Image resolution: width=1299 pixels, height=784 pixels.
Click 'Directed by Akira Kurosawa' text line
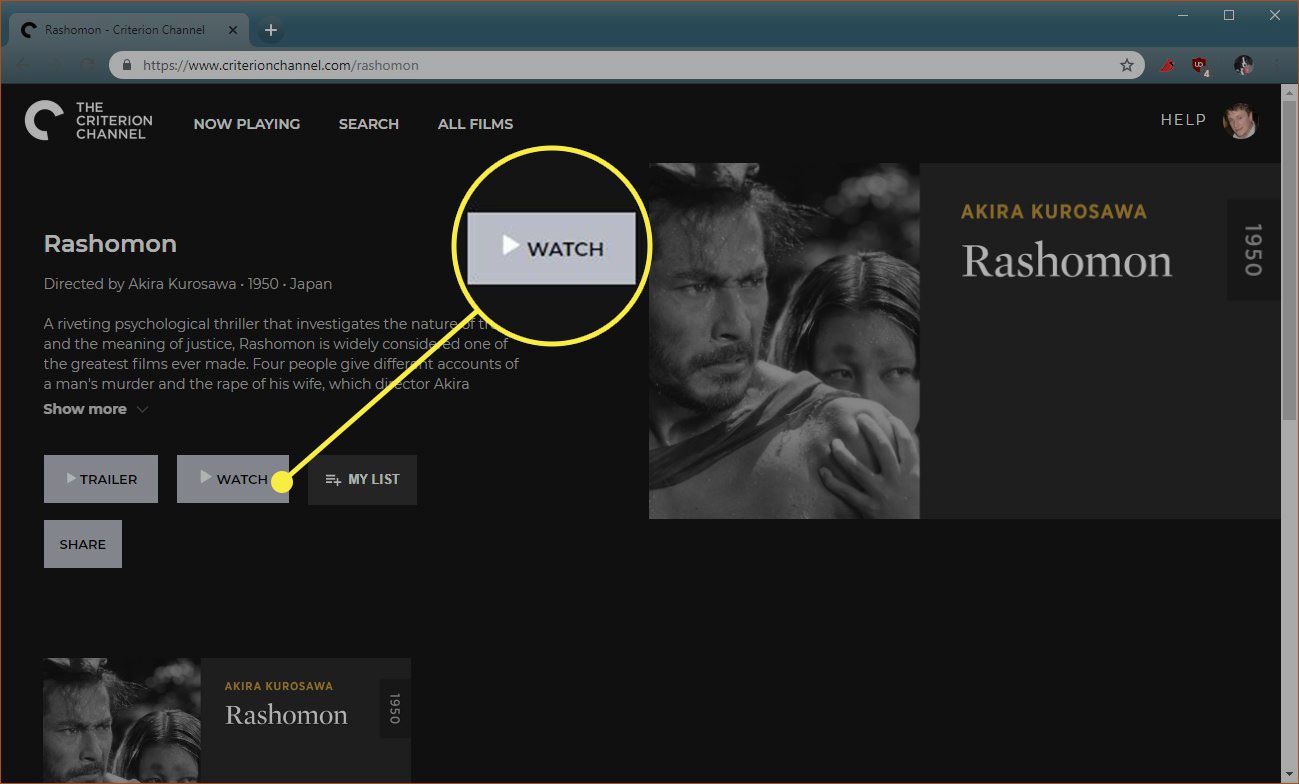coord(188,284)
